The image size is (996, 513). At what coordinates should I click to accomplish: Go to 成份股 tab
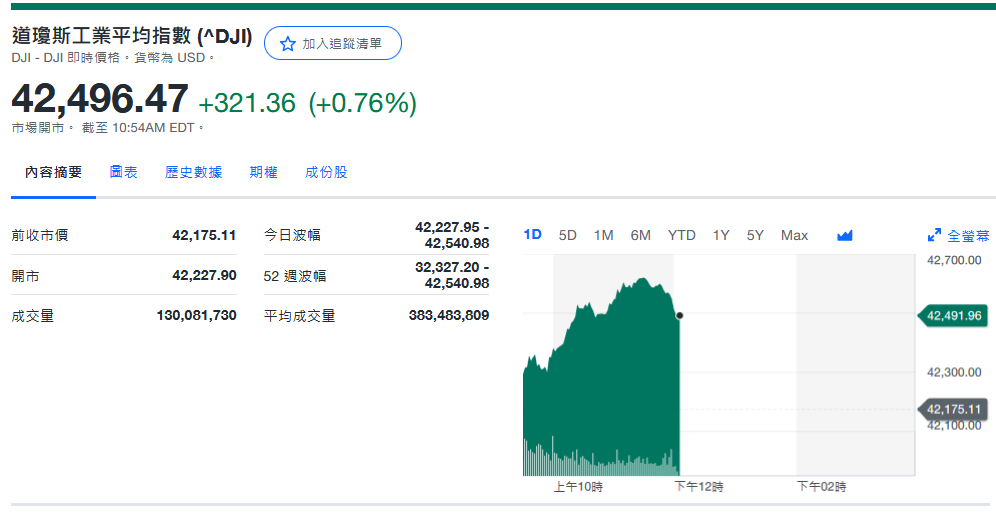click(x=326, y=172)
